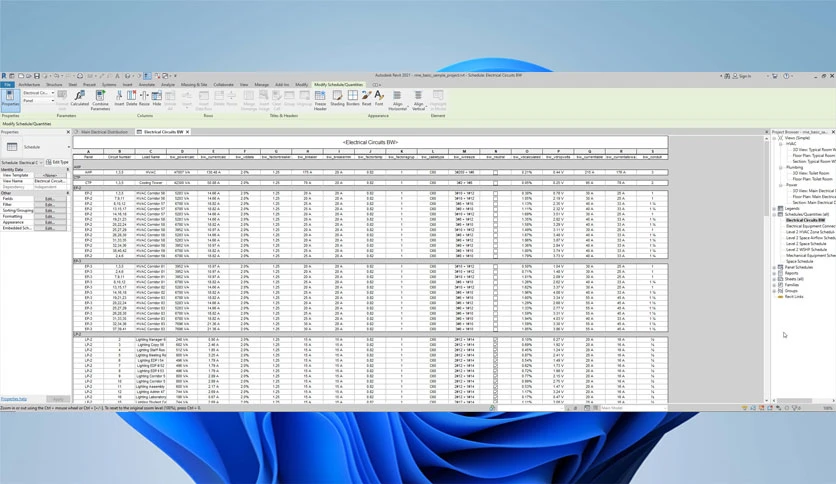
Task: Expand the Families node in Project Browser
Action: coord(775,285)
